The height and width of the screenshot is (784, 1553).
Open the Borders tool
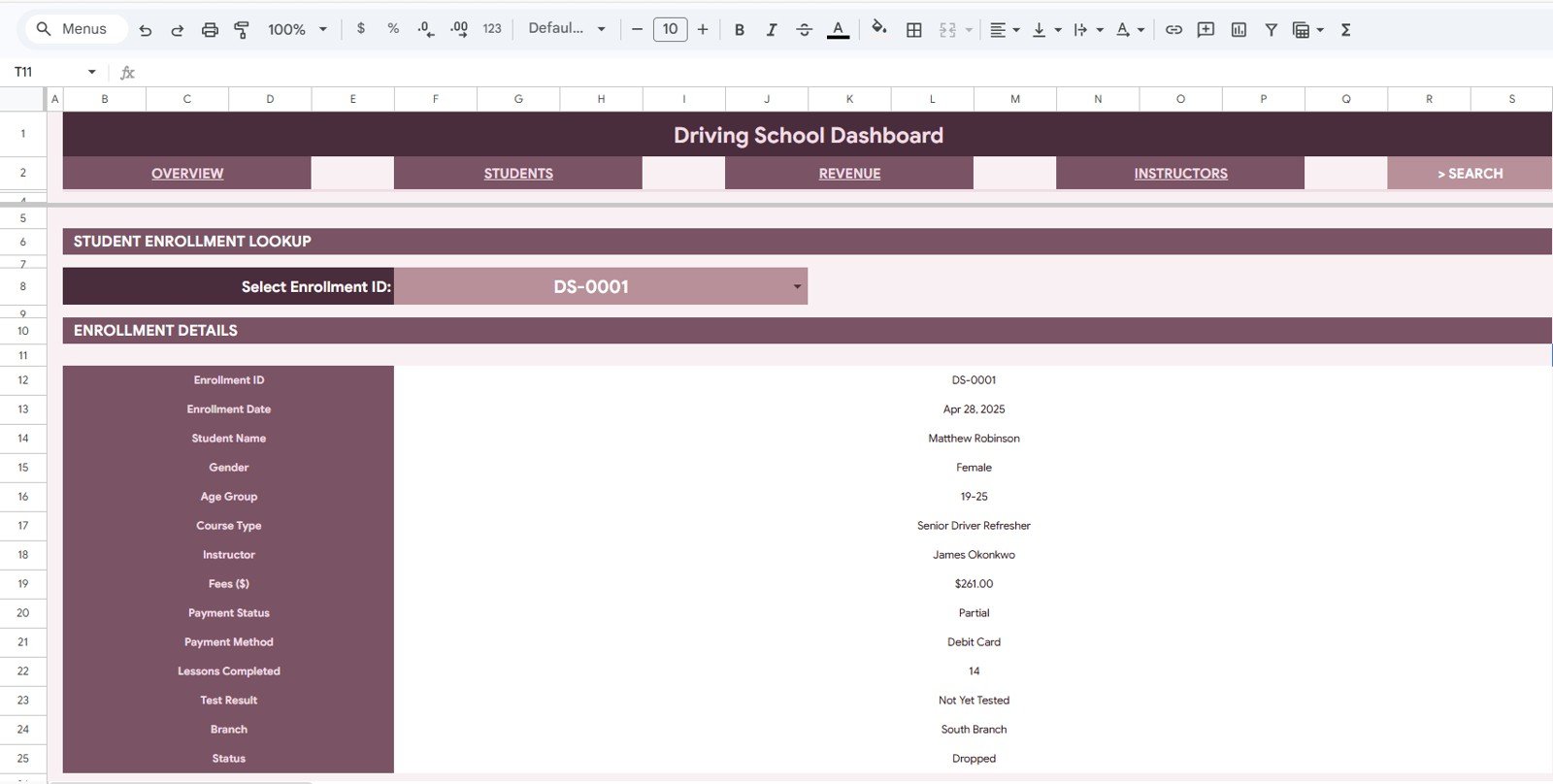pos(914,30)
